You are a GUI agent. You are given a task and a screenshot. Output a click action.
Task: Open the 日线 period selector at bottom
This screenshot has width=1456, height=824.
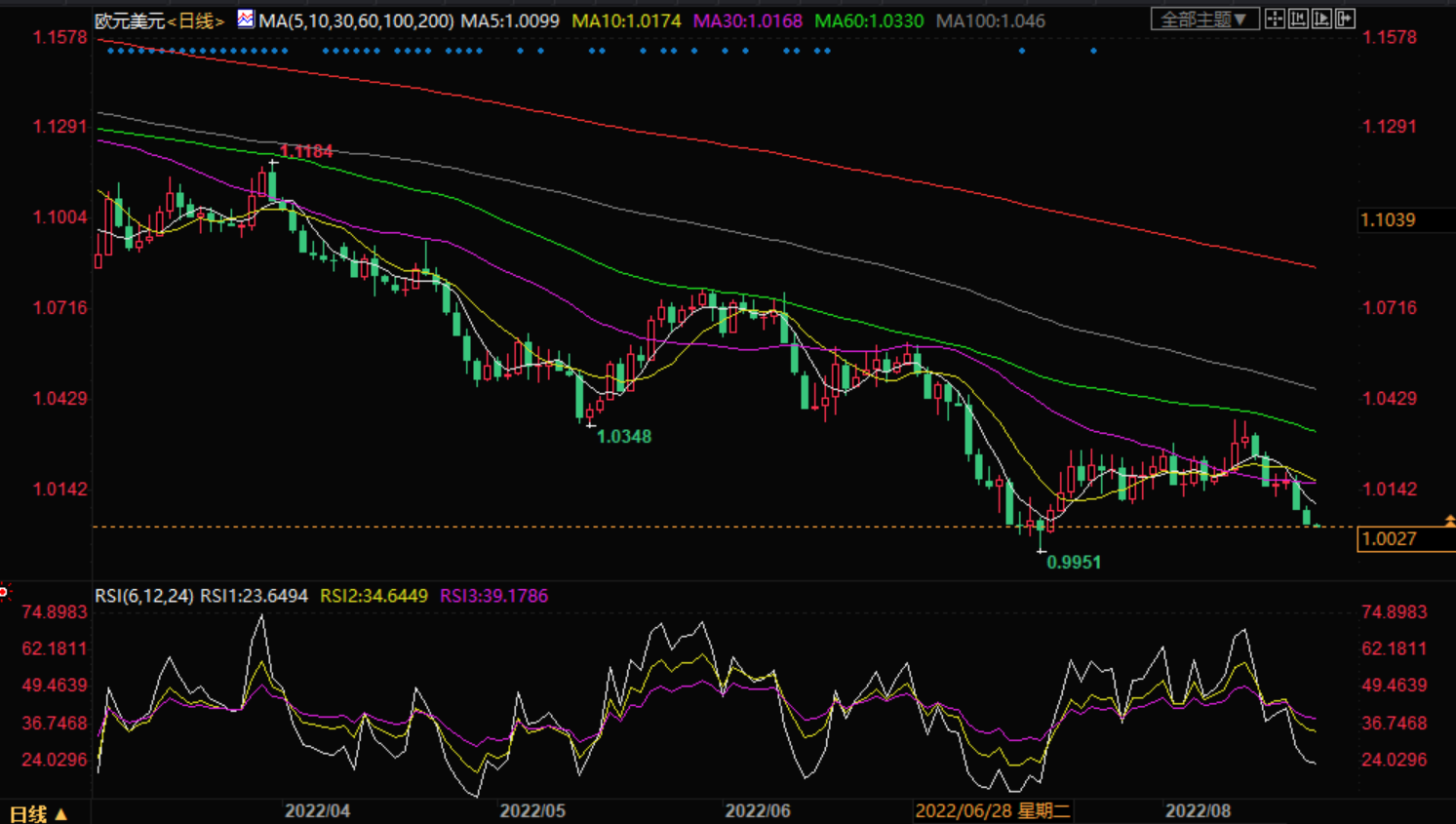click(39, 813)
